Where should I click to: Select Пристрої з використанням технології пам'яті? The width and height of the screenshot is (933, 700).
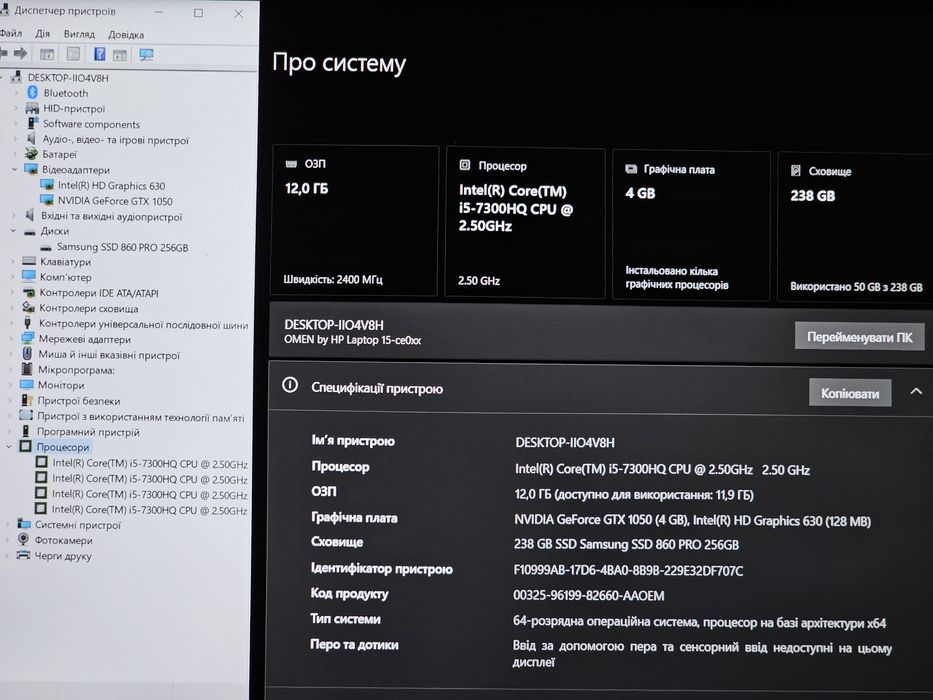coord(140,417)
